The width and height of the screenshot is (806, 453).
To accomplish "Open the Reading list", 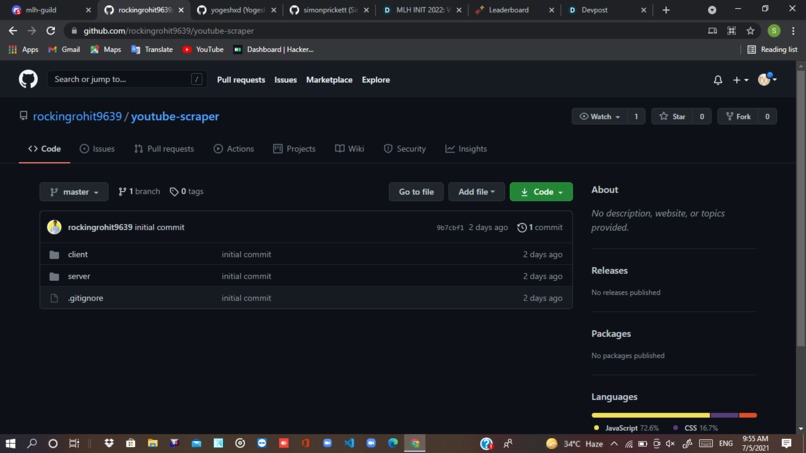I will [x=772, y=49].
